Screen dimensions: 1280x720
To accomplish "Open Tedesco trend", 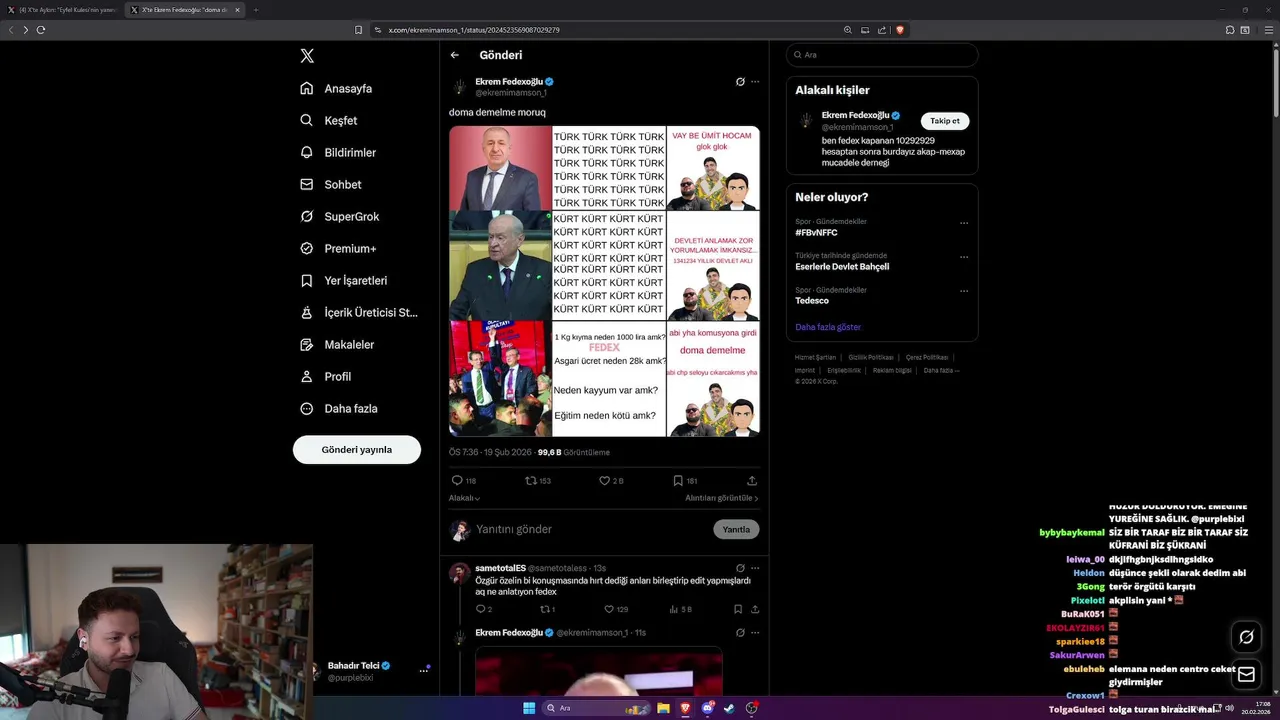I will 812,301.
